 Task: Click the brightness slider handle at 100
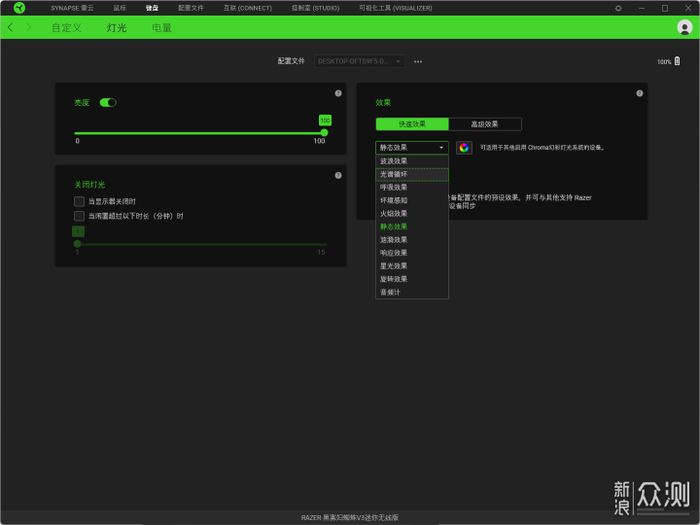tap(324, 133)
